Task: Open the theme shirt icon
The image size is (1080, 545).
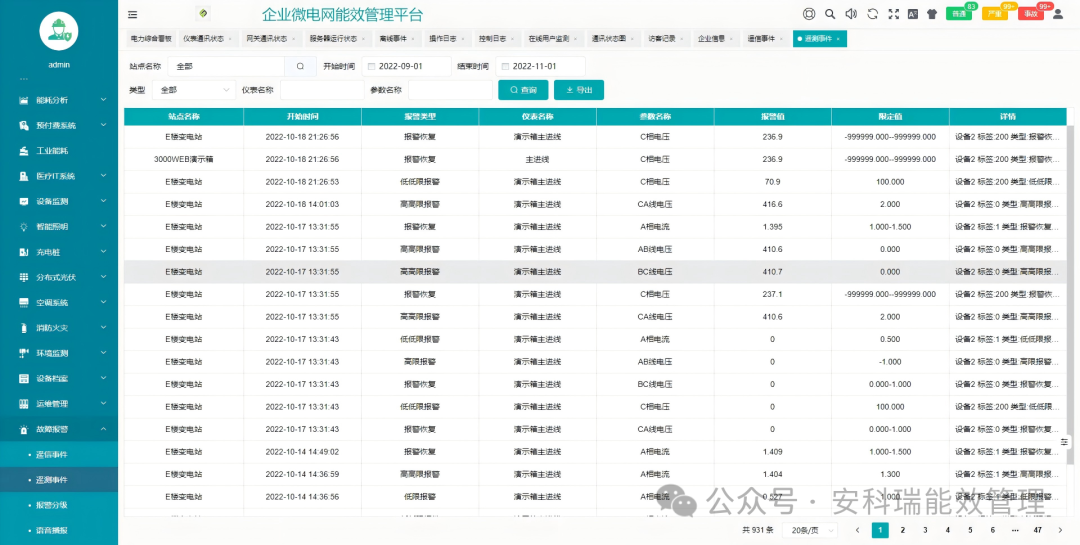Action: (x=932, y=14)
